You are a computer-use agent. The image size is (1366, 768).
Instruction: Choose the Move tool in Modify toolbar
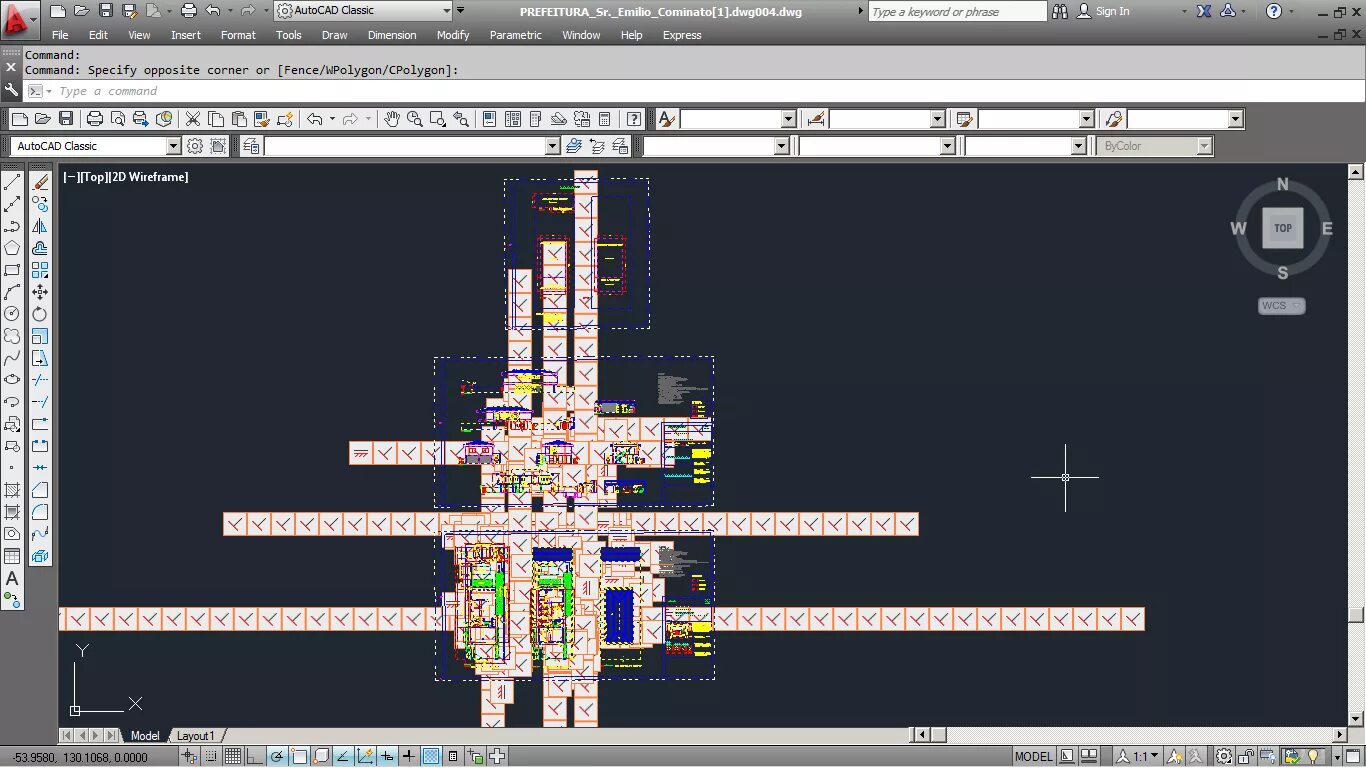point(40,292)
